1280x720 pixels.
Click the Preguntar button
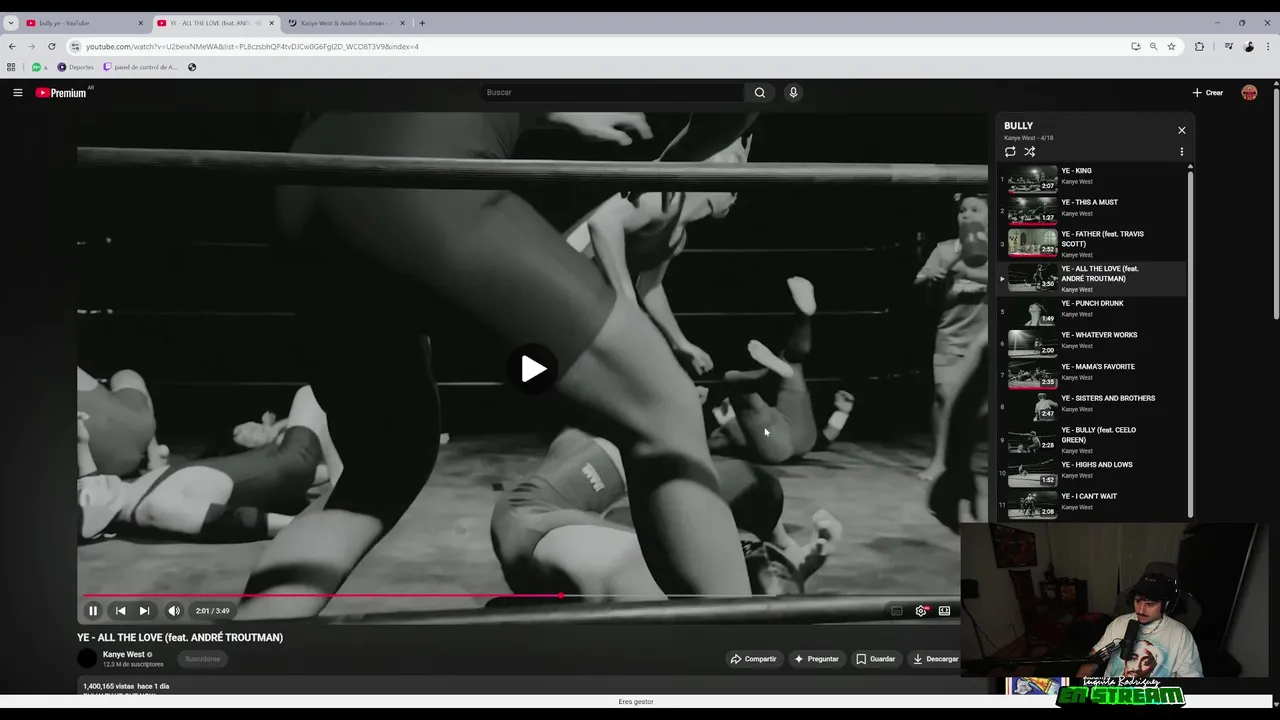pyautogui.click(x=816, y=659)
